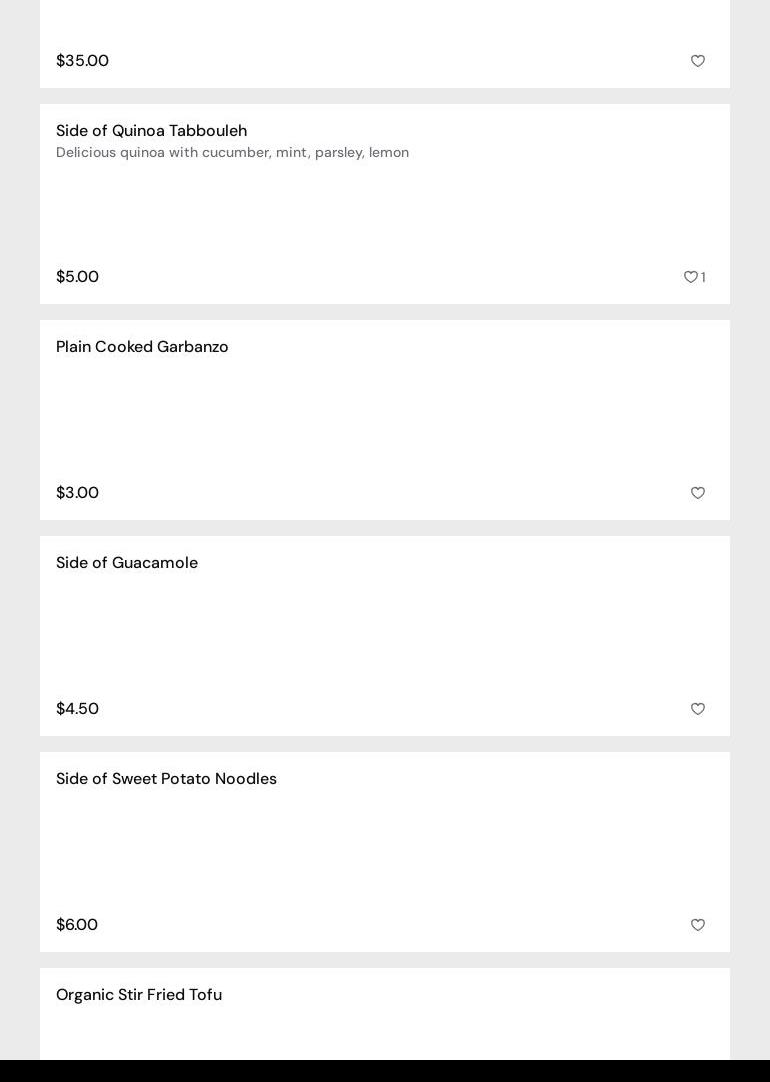The height and width of the screenshot is (1082, 770).
Task: Click the $3.00 price of Garbanzo
Action: point(77,493)
